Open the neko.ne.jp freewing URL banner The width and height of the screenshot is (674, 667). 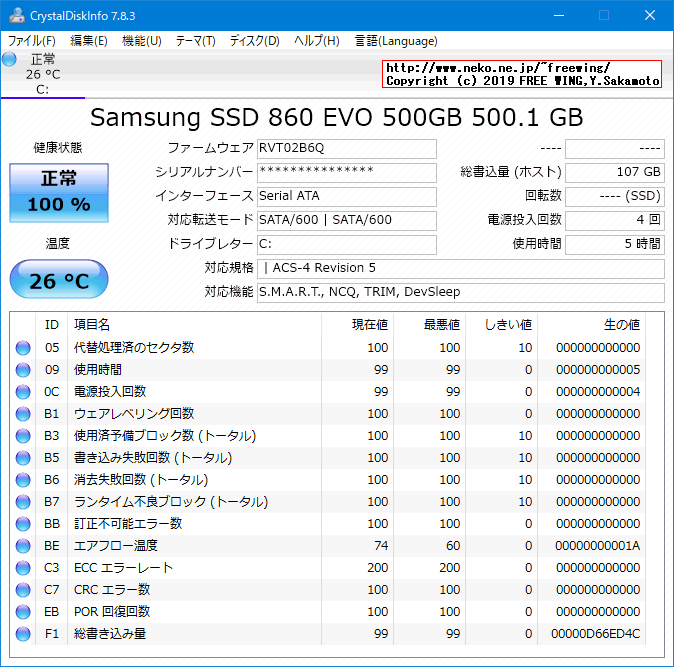pyautogui.click(x=522, y=74)
